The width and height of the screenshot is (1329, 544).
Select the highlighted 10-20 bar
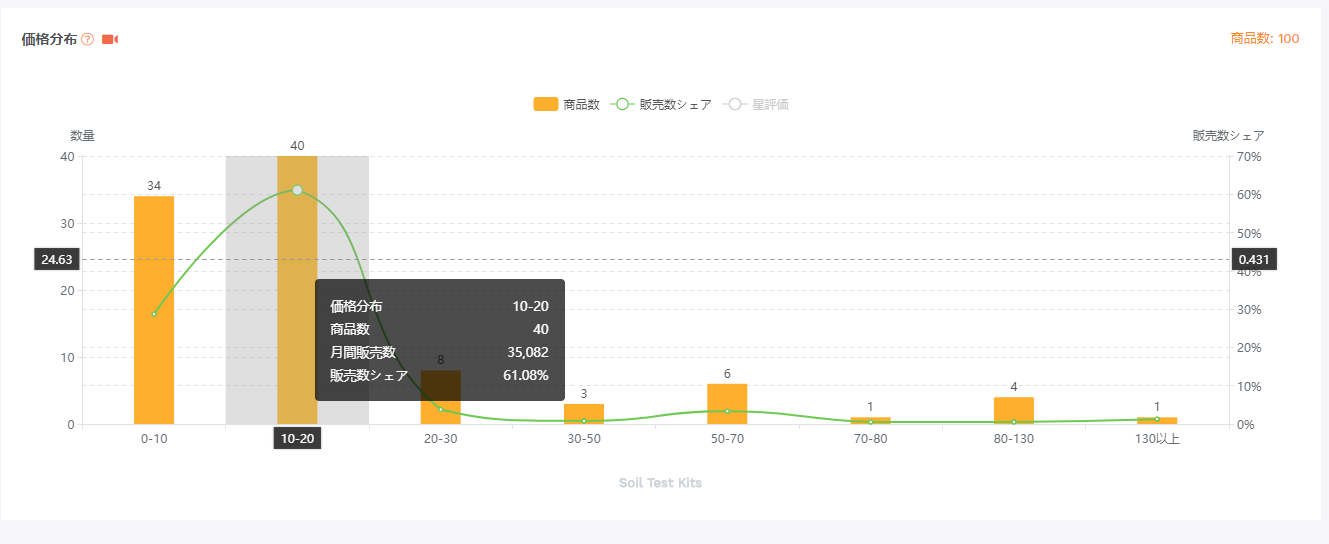297,290
